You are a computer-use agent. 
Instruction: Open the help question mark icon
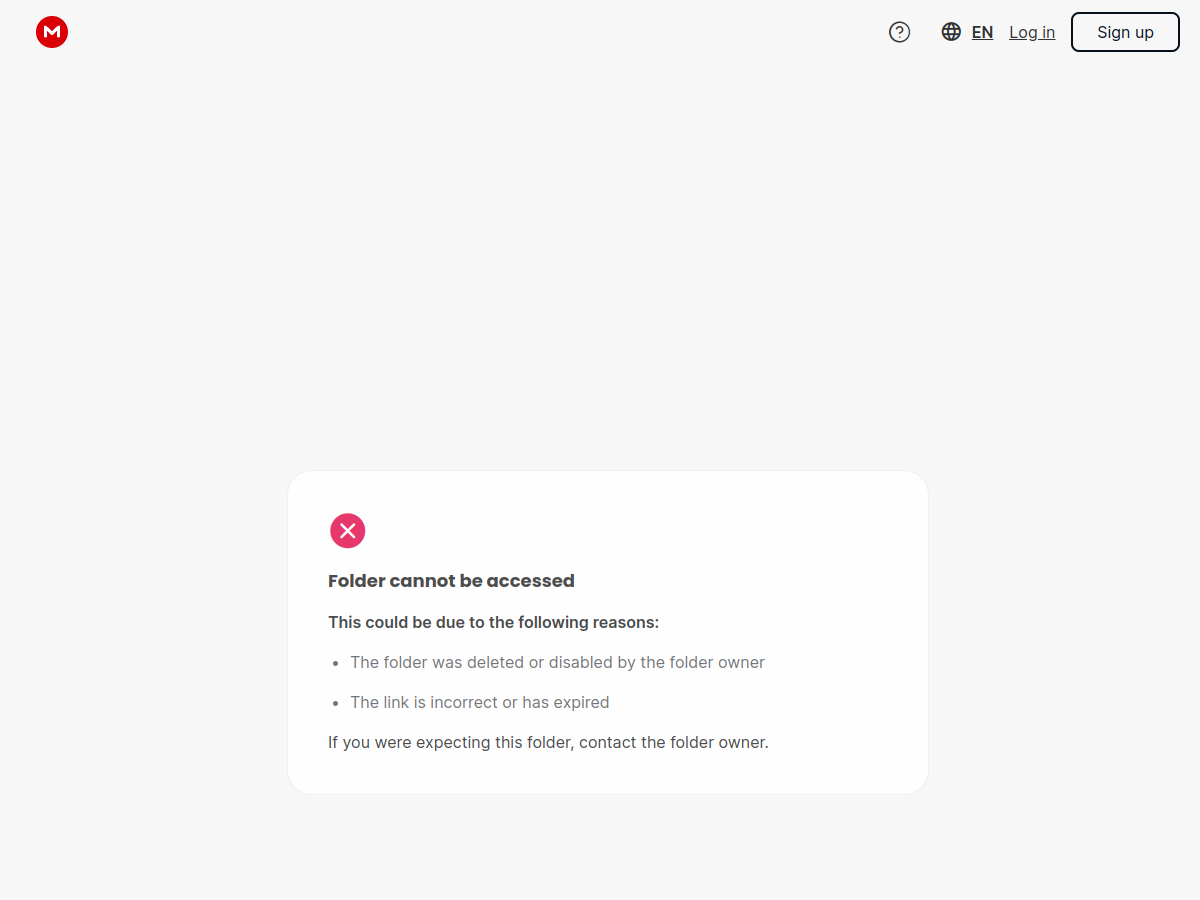pyautogui.click(x=900, y=32)
